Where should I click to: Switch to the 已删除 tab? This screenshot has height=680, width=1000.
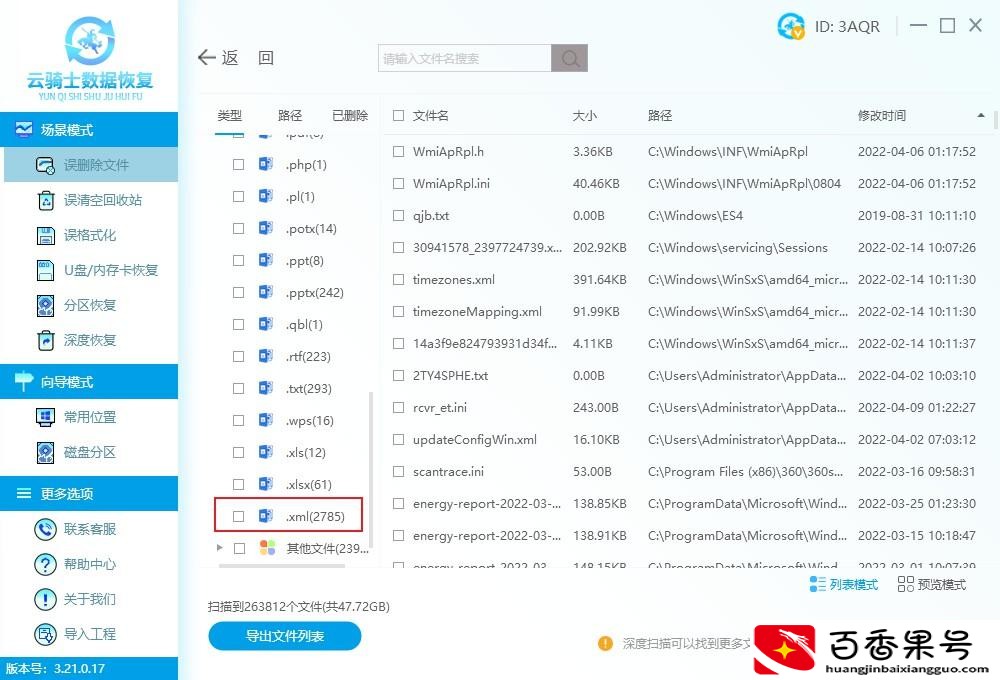pos(350,115)
